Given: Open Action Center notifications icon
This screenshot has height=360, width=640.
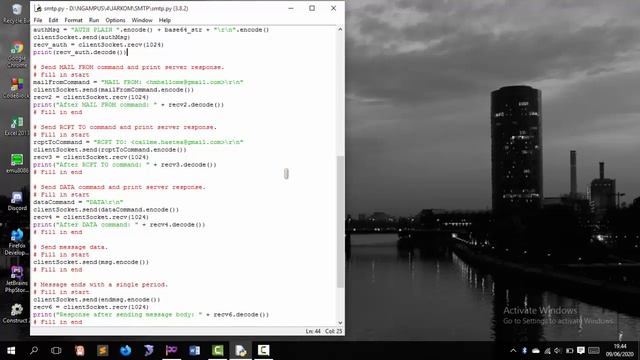Looking at the screenshot, I should coord(581,351).
